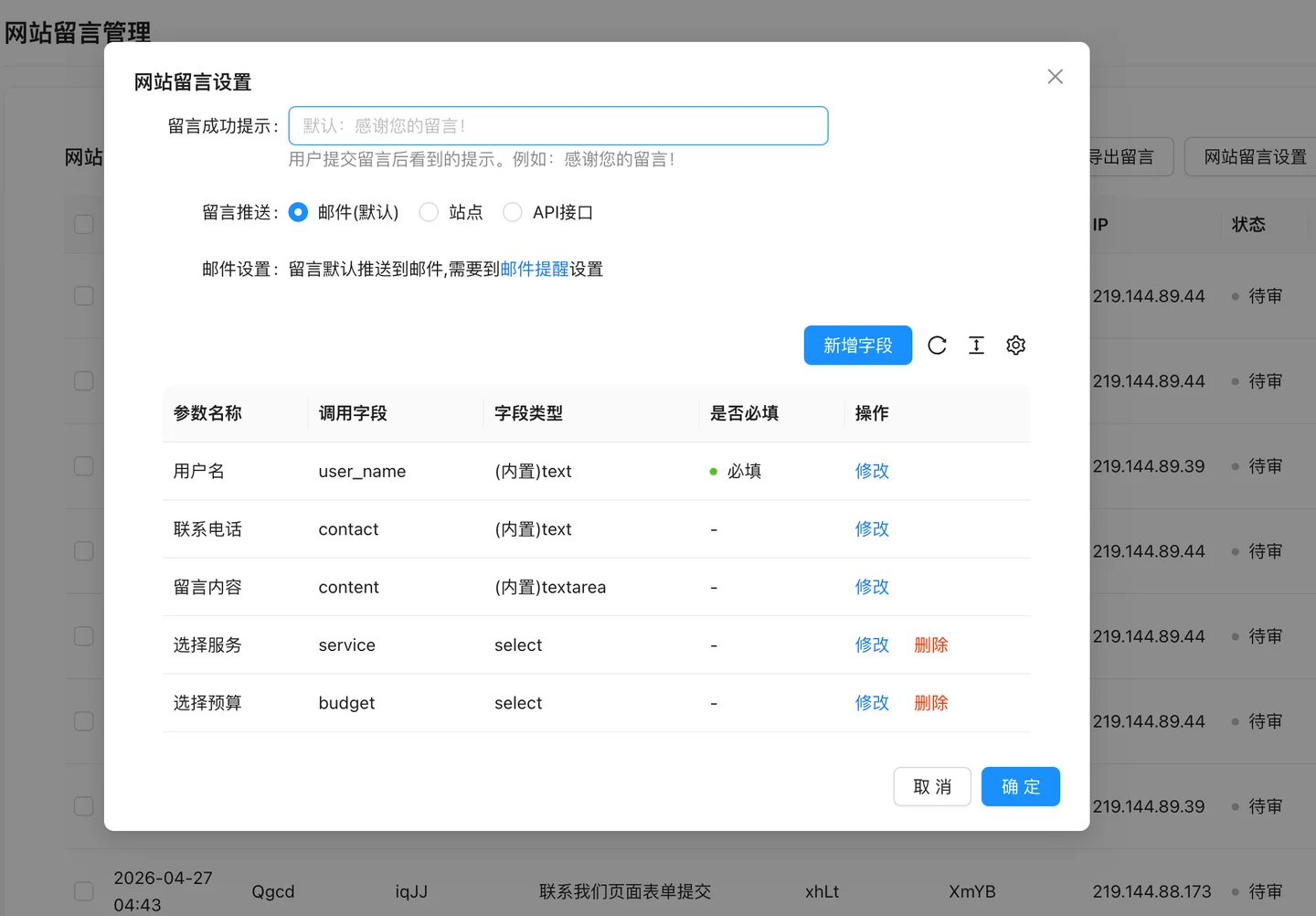Click 网站留言设置 button in background page
This screenshot has height=916, width=1316.
pos(1254,157)
